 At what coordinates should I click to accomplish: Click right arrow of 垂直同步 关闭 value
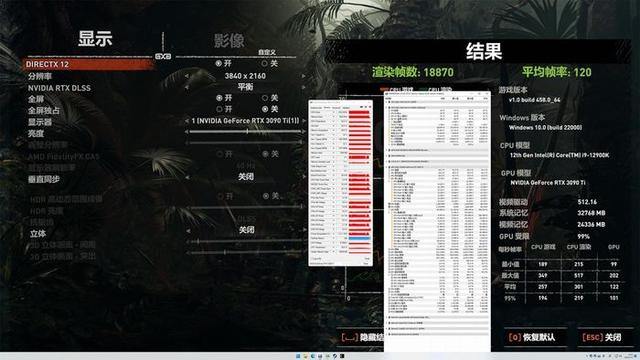tap(304, 177)
